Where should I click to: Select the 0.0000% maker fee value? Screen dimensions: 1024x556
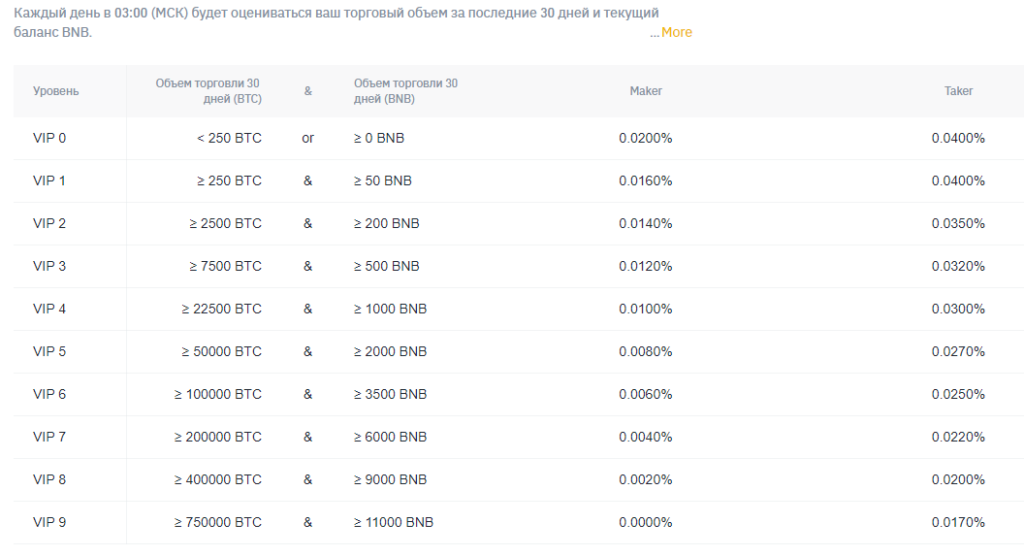point(645,522)
